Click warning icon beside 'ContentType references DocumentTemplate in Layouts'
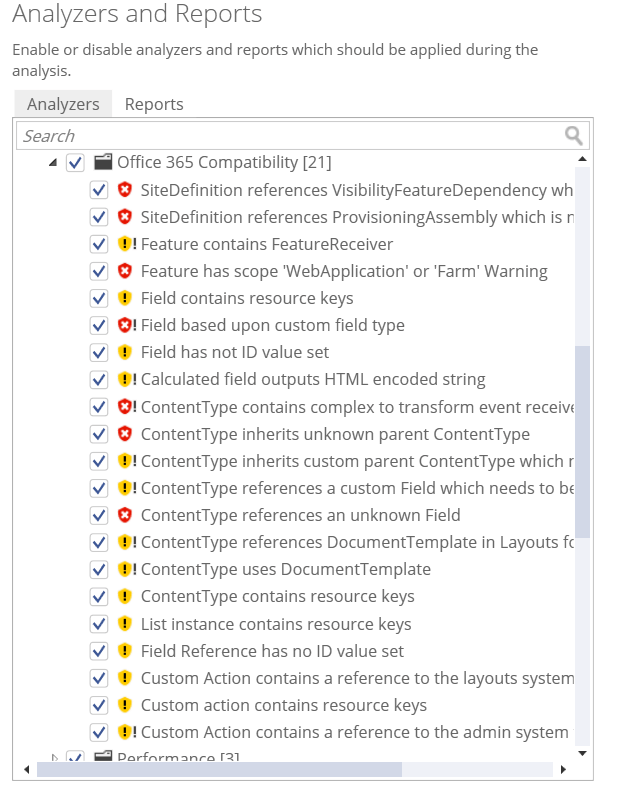Screen dimensions: 623x790 click(126, 542)
